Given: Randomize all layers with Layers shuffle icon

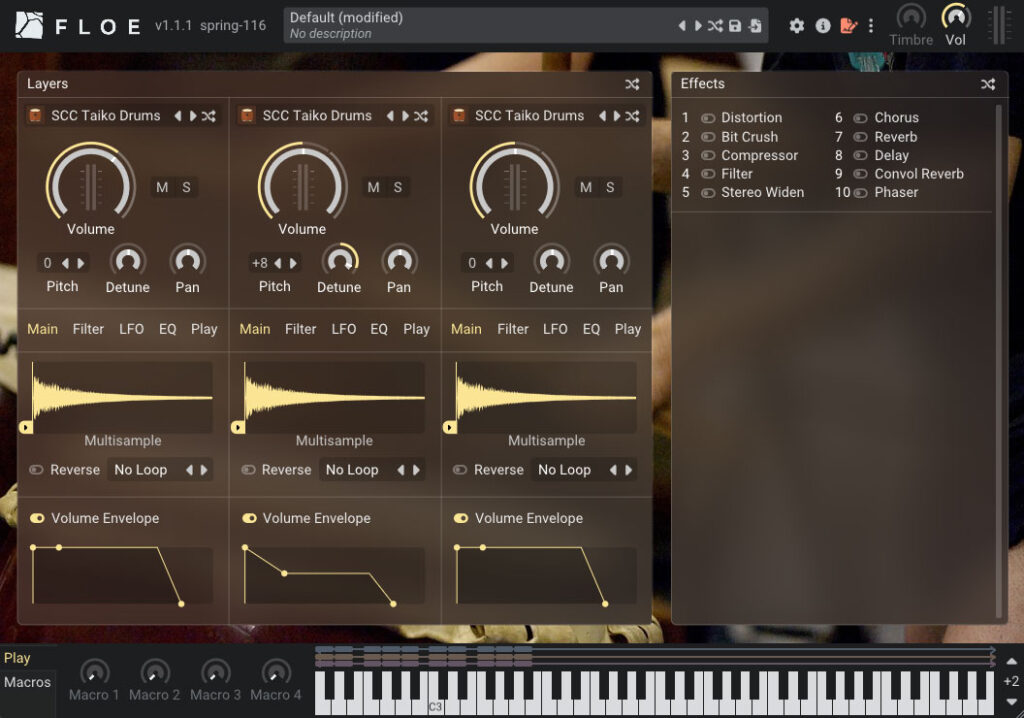Looking at the screenshot, I should tap(632, 85).
